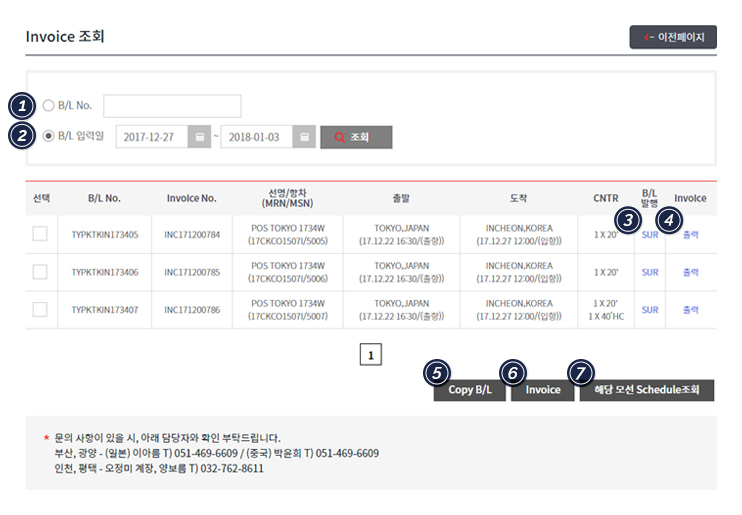This screenshot has height=515, width=742.
Task: Open the start date calendar picker
Action: click(200, 137)
